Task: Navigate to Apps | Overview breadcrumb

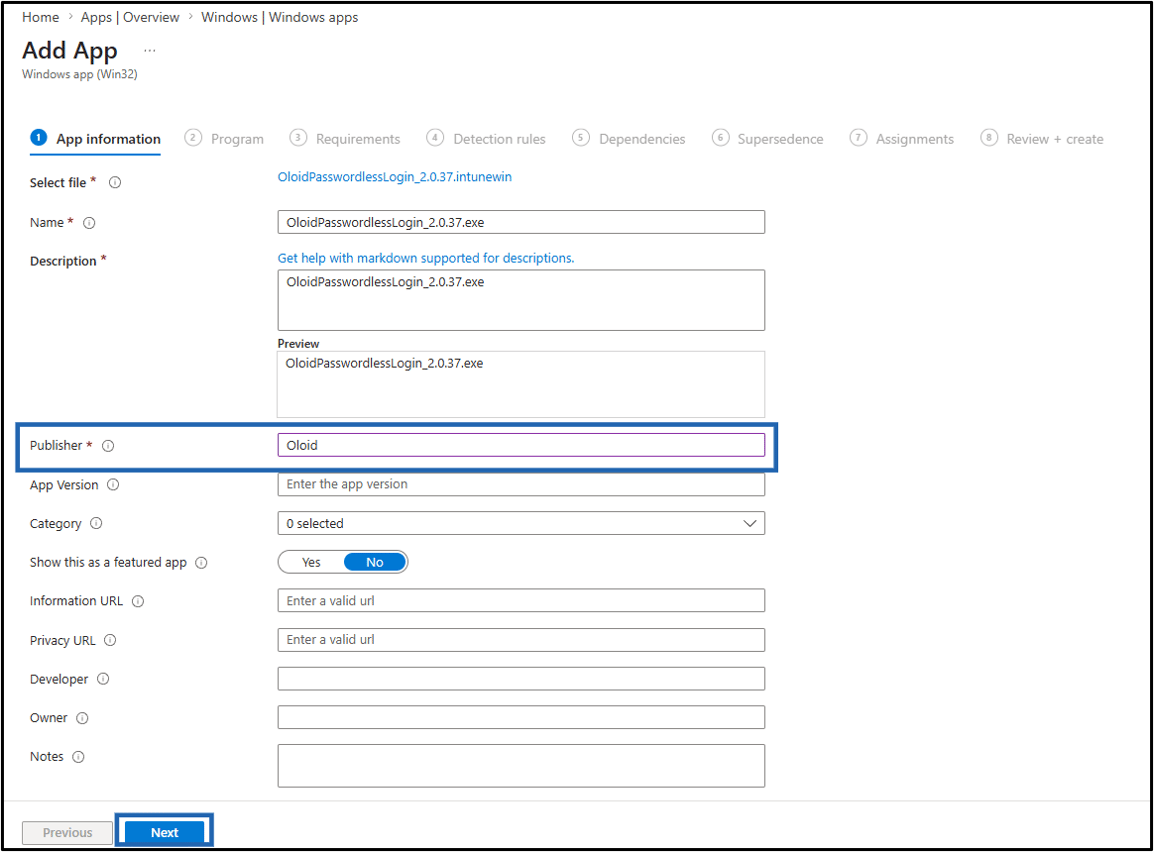Action: click(130, 17)
